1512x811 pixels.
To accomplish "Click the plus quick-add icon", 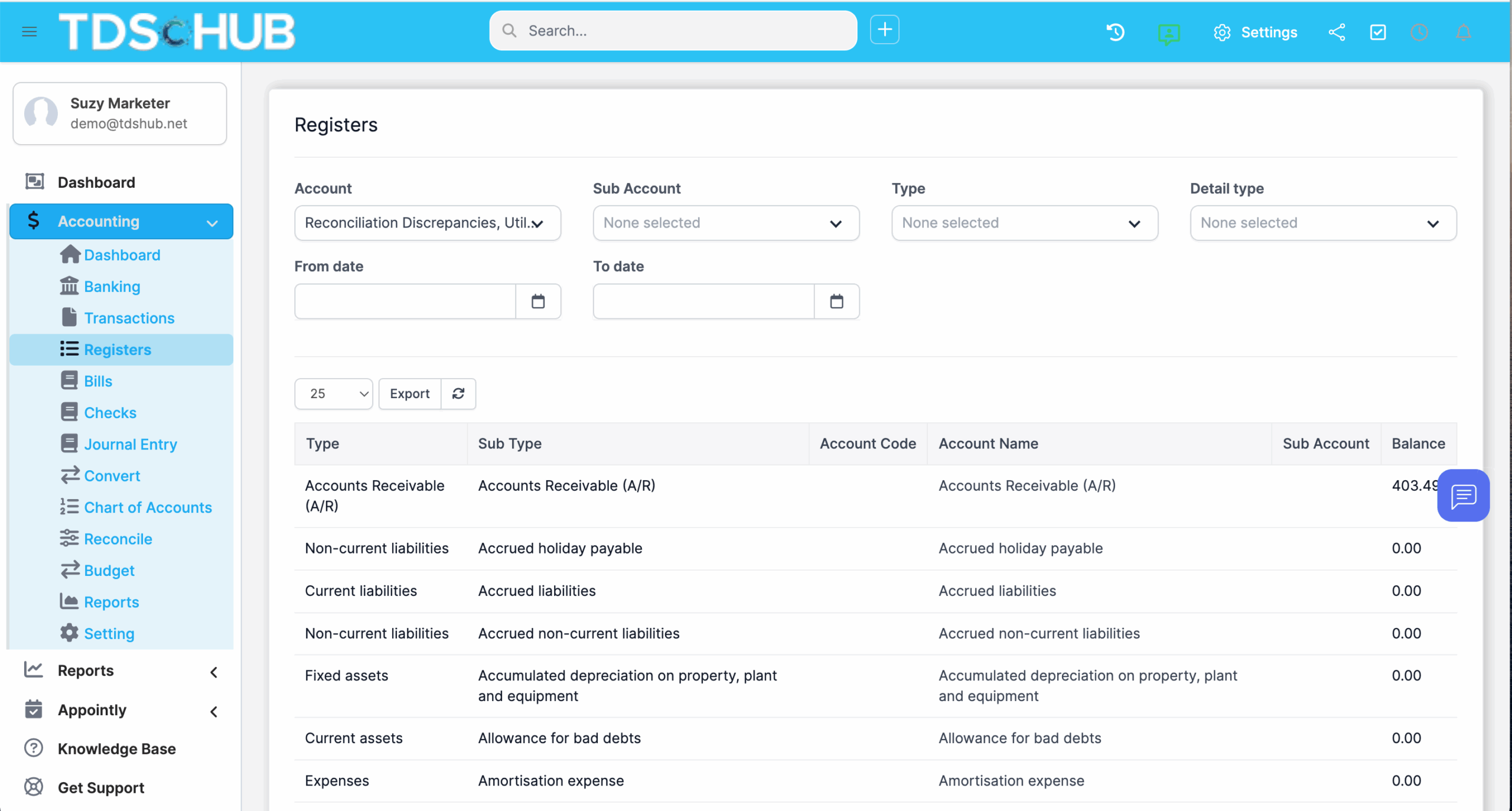I will click(x=884, y=30).
